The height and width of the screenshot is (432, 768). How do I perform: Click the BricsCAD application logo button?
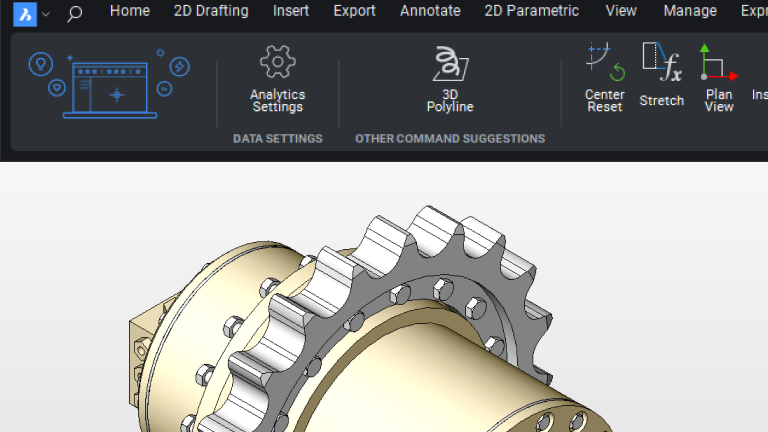25,13
